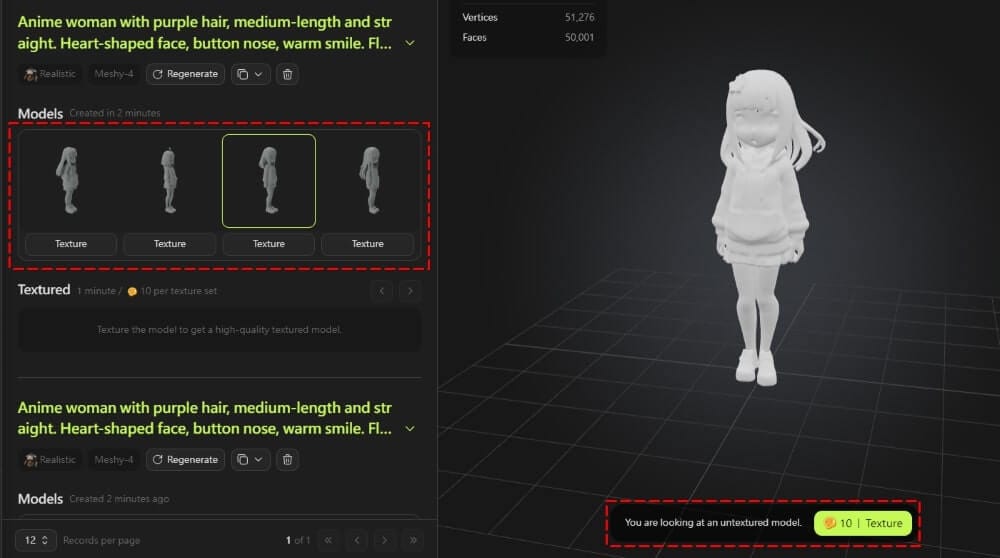Expand the lower prompt text chevron
The width and height of the screenshot is (1000, 558).
(x=410, y=429)
